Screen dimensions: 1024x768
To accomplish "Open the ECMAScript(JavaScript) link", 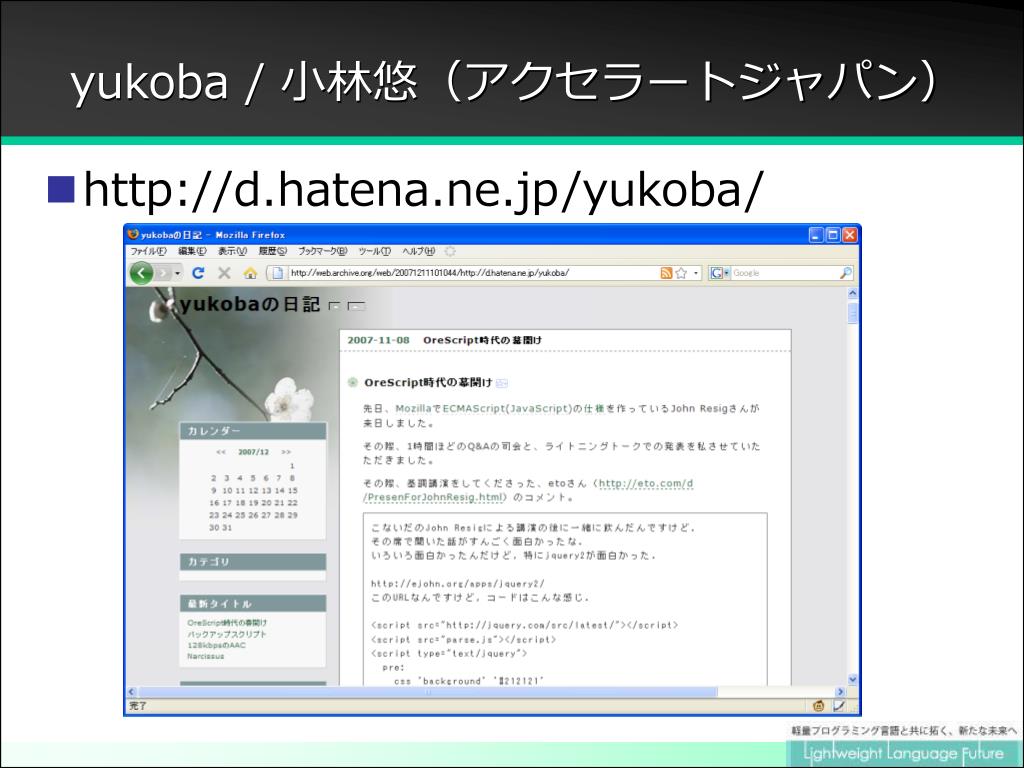I will coord(507,409).
